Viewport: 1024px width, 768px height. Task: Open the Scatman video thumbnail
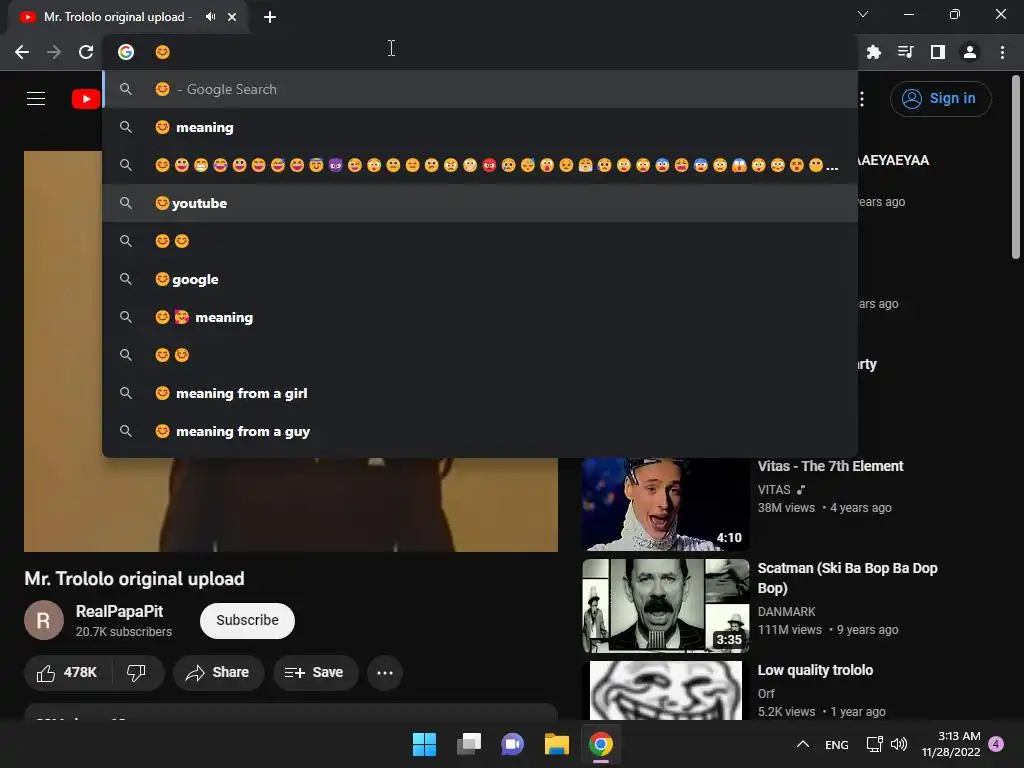665,605
